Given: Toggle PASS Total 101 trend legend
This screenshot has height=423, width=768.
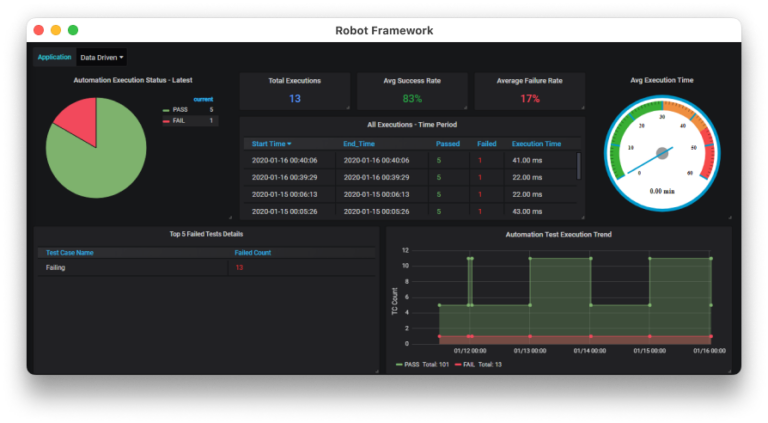Looking at the screenshot, I should click(x=422, y=364).
